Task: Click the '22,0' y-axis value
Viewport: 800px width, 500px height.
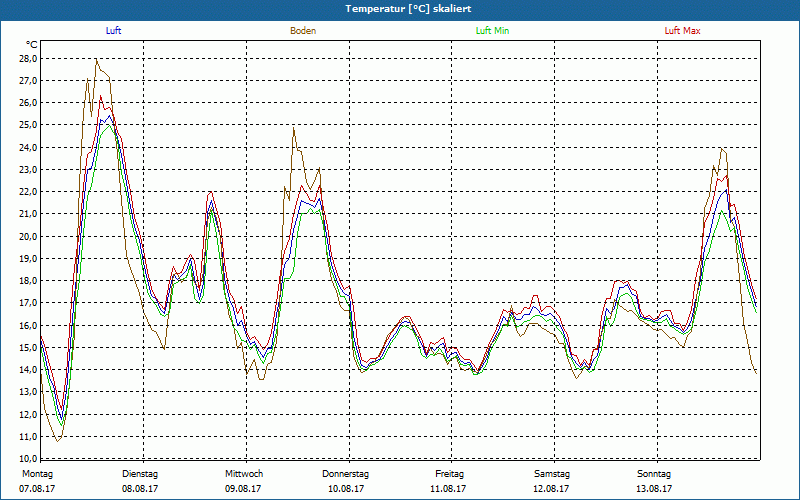Action: (29, 192)
